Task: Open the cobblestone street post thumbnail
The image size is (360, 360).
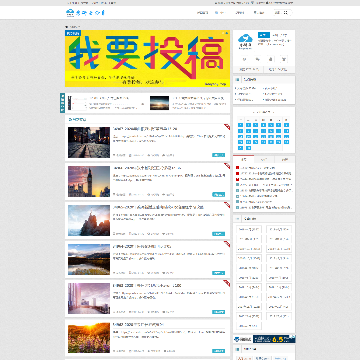Action: 89,142
